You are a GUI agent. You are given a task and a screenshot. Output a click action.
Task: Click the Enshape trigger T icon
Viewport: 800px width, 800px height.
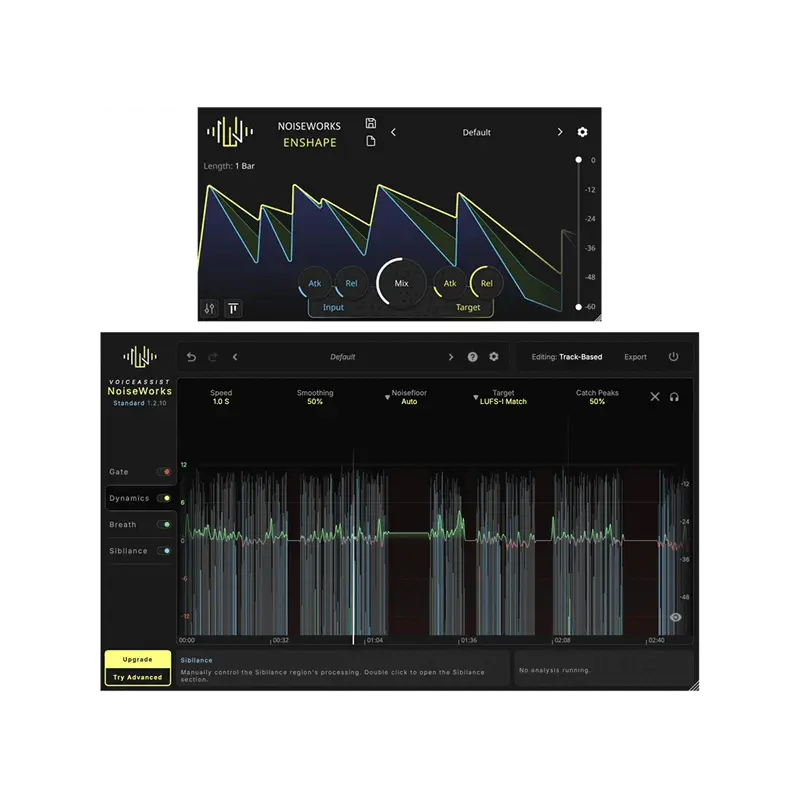click(x=233, y=308)
